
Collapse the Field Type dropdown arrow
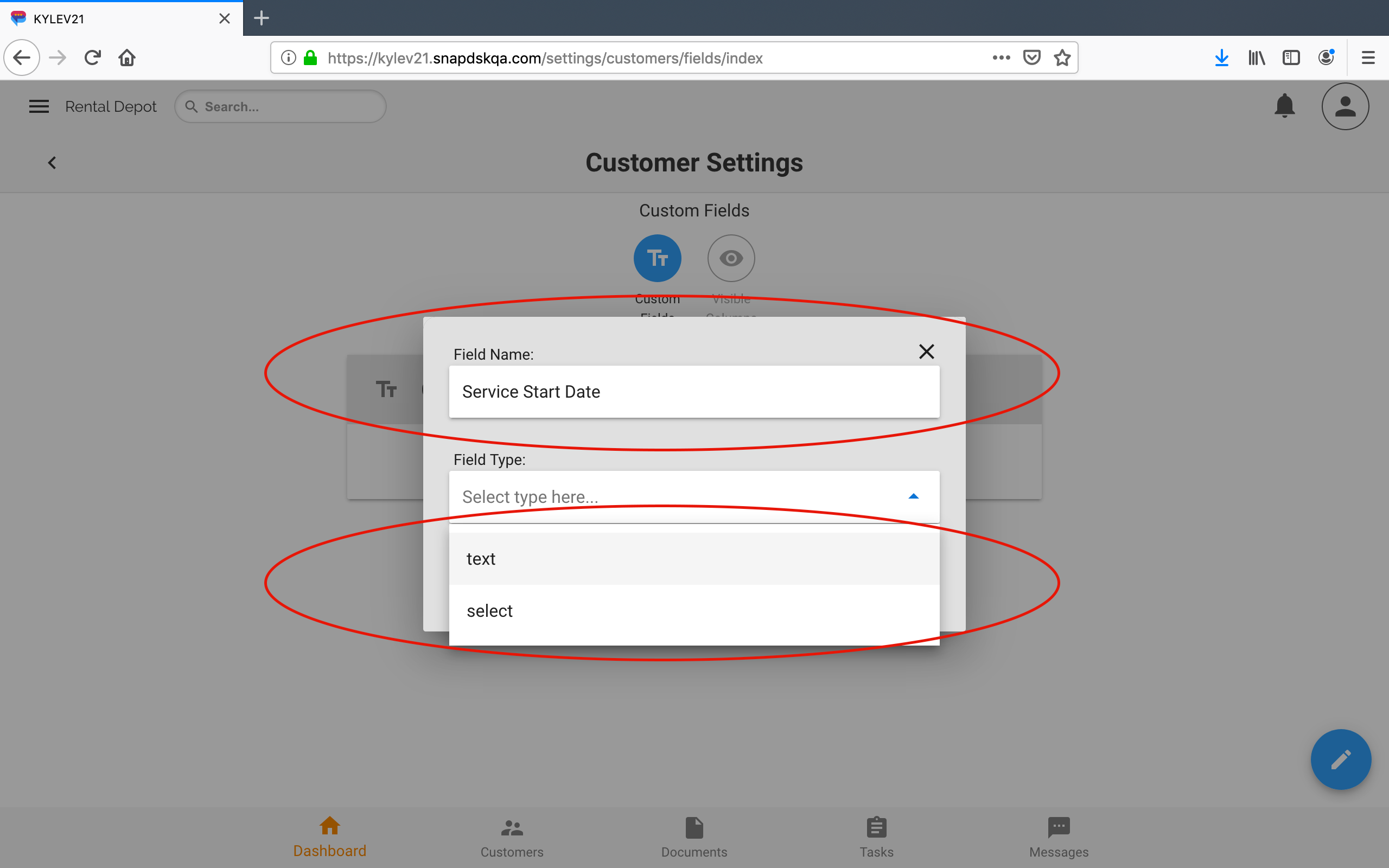[x=913, y=496]
